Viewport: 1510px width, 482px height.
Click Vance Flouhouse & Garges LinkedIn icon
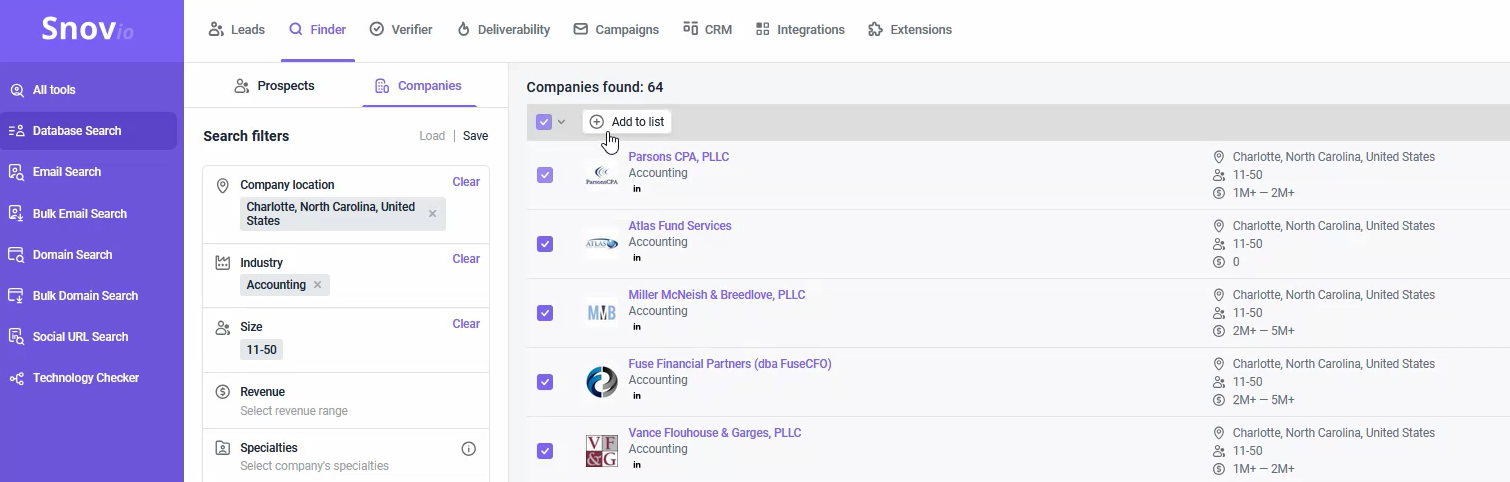pos(636,465)
